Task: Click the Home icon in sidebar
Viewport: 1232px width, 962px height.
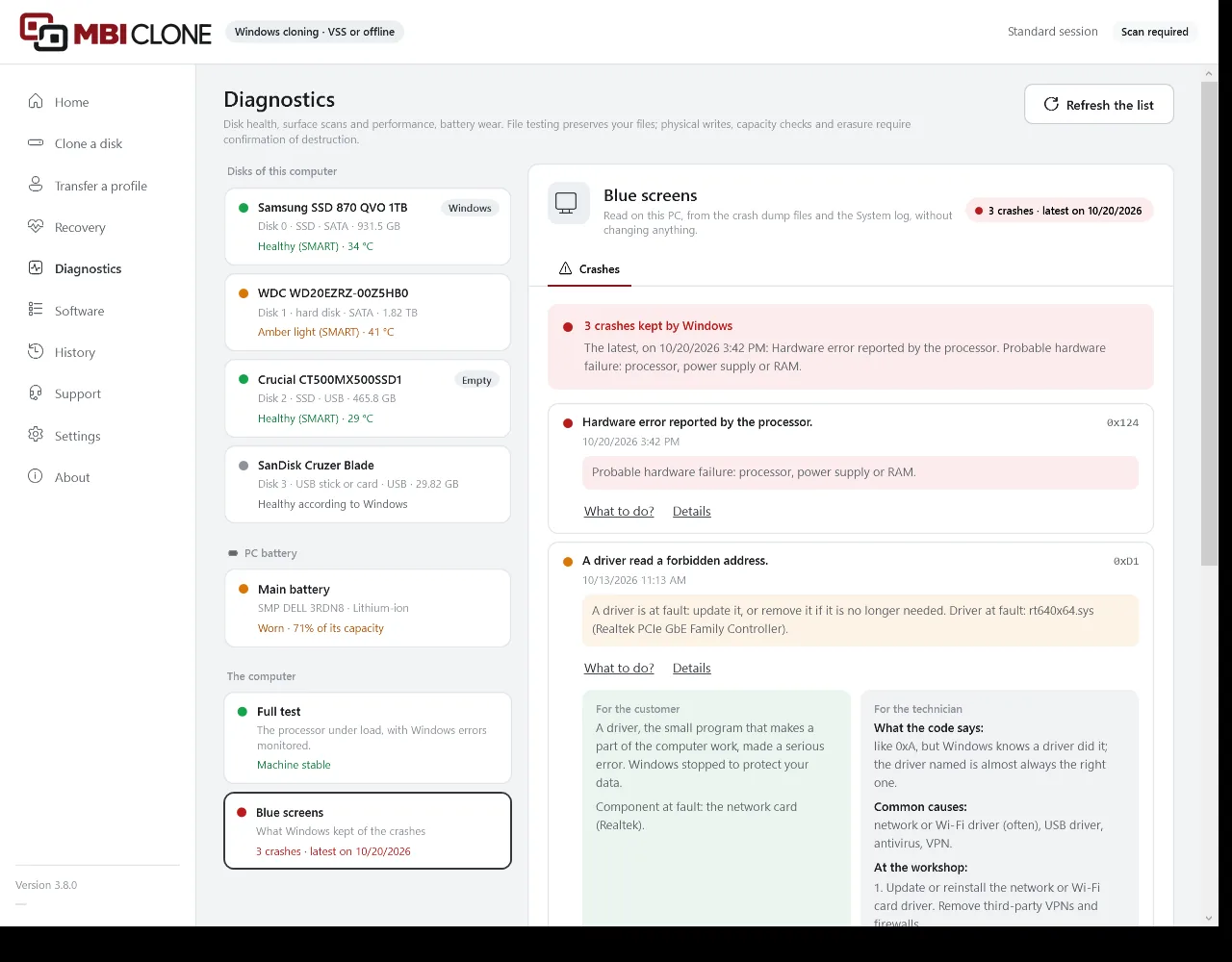Action: 36,101
